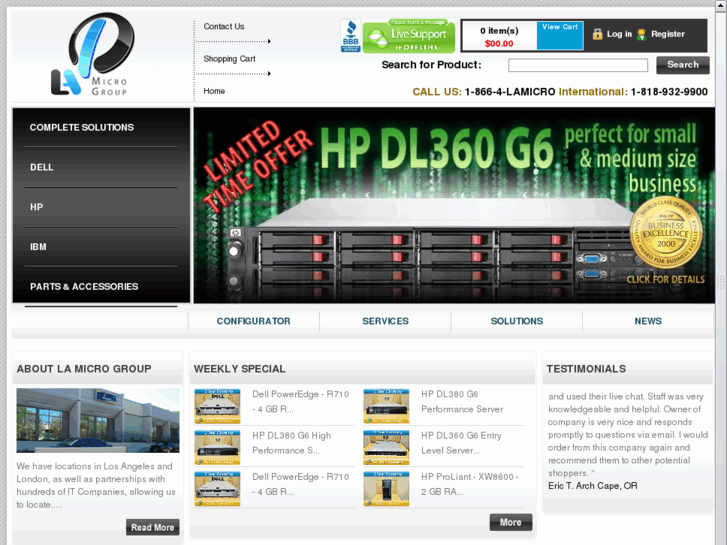The height and width of the screenshot is (545, 727).
Task: Click the padlock Log in icon
Action: [597, 34]
